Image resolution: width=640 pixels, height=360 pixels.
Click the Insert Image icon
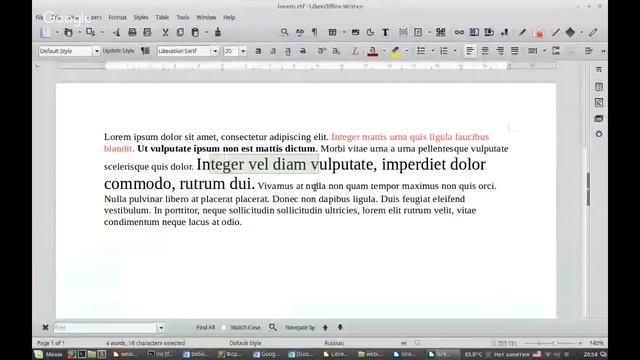click(355, 32)
